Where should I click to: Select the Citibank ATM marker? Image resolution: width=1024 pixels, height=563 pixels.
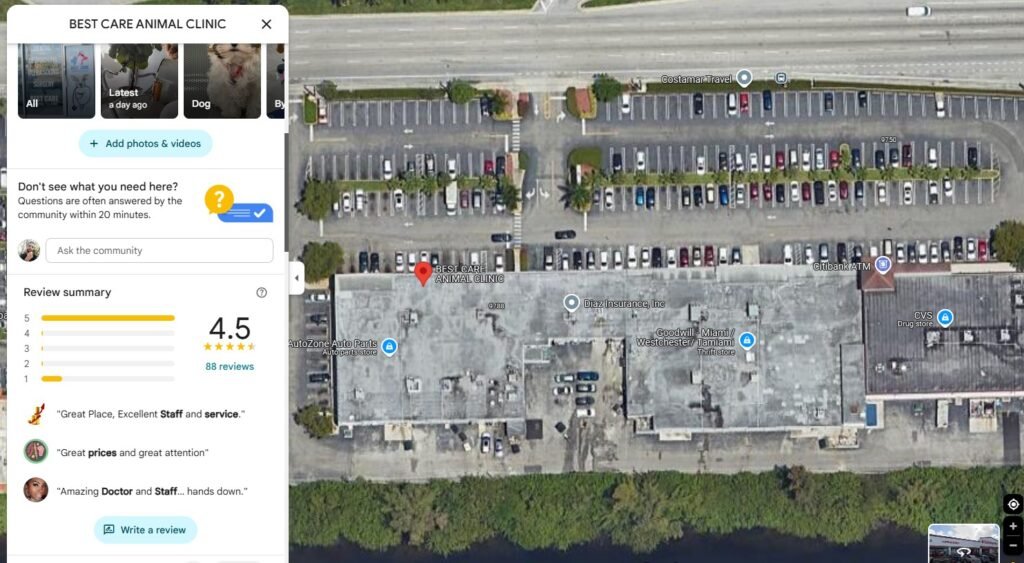pyautogui.click(x=883, y=265)
